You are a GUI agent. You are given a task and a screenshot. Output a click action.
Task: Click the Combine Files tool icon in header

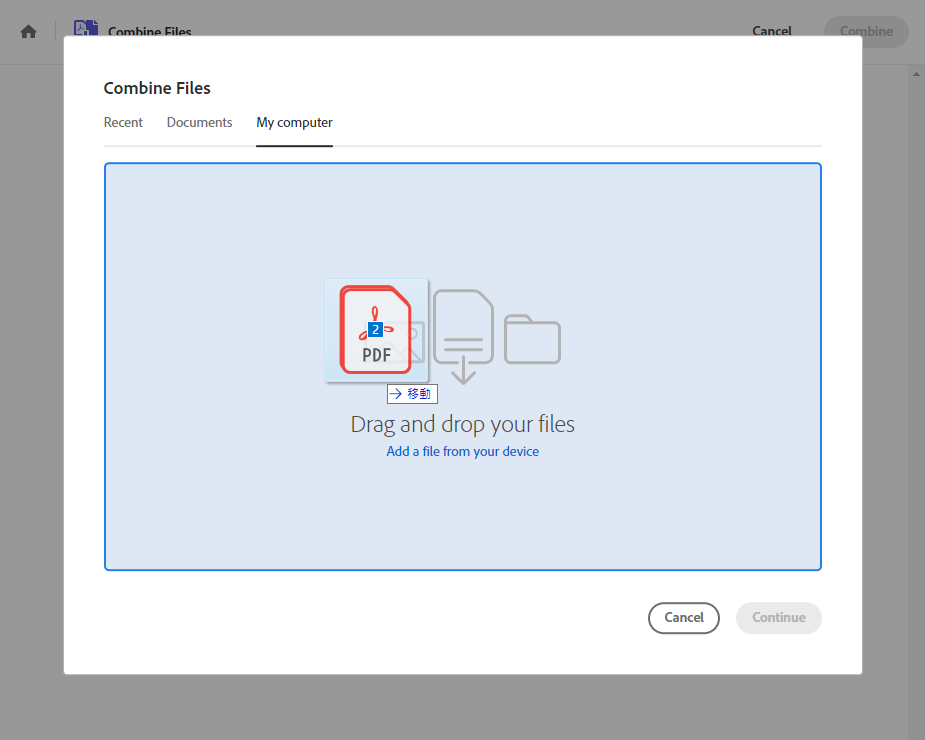click(86, 29)
